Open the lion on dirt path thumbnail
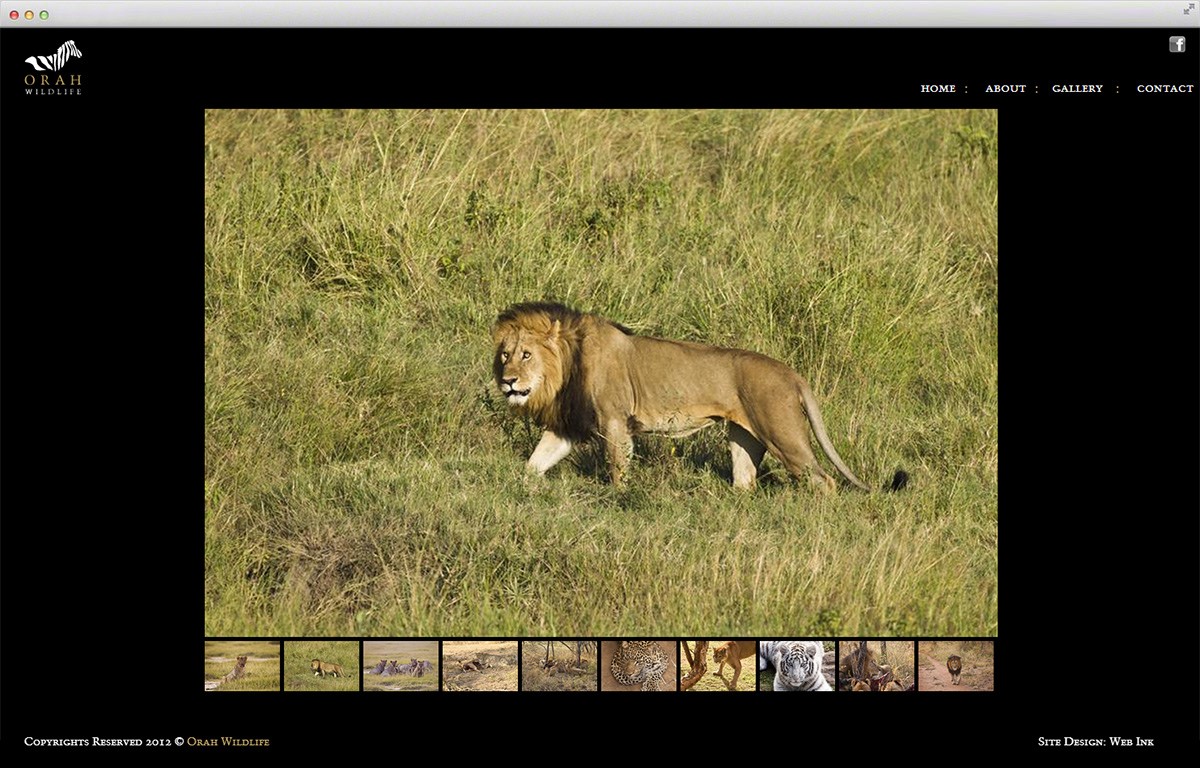 pyautogui.click(x=955, y=666)
